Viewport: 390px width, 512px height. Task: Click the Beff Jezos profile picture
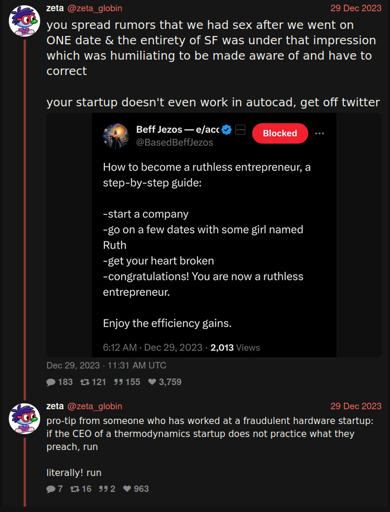[116, 135]
